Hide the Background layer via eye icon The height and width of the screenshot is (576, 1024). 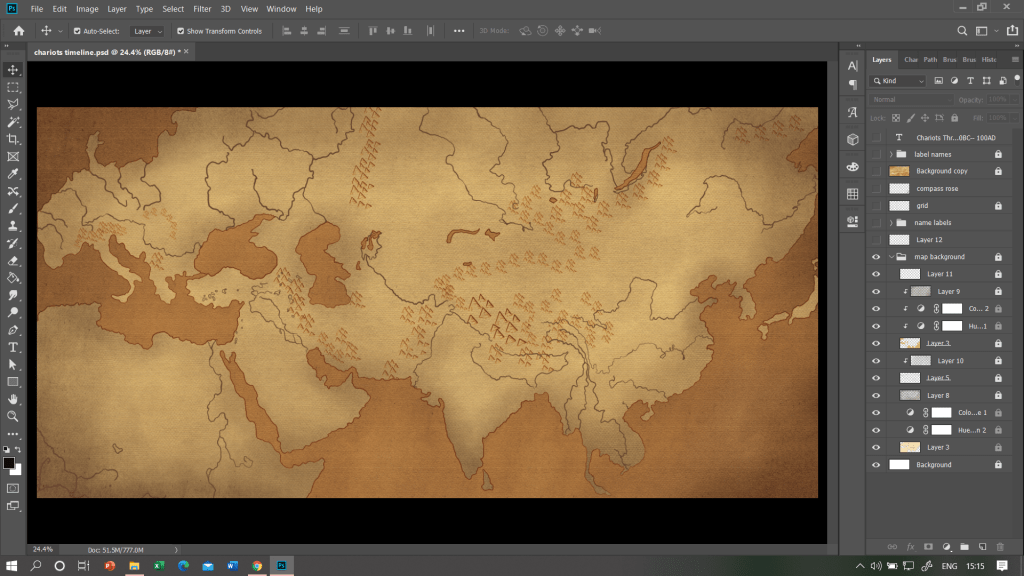pos(877,465)
